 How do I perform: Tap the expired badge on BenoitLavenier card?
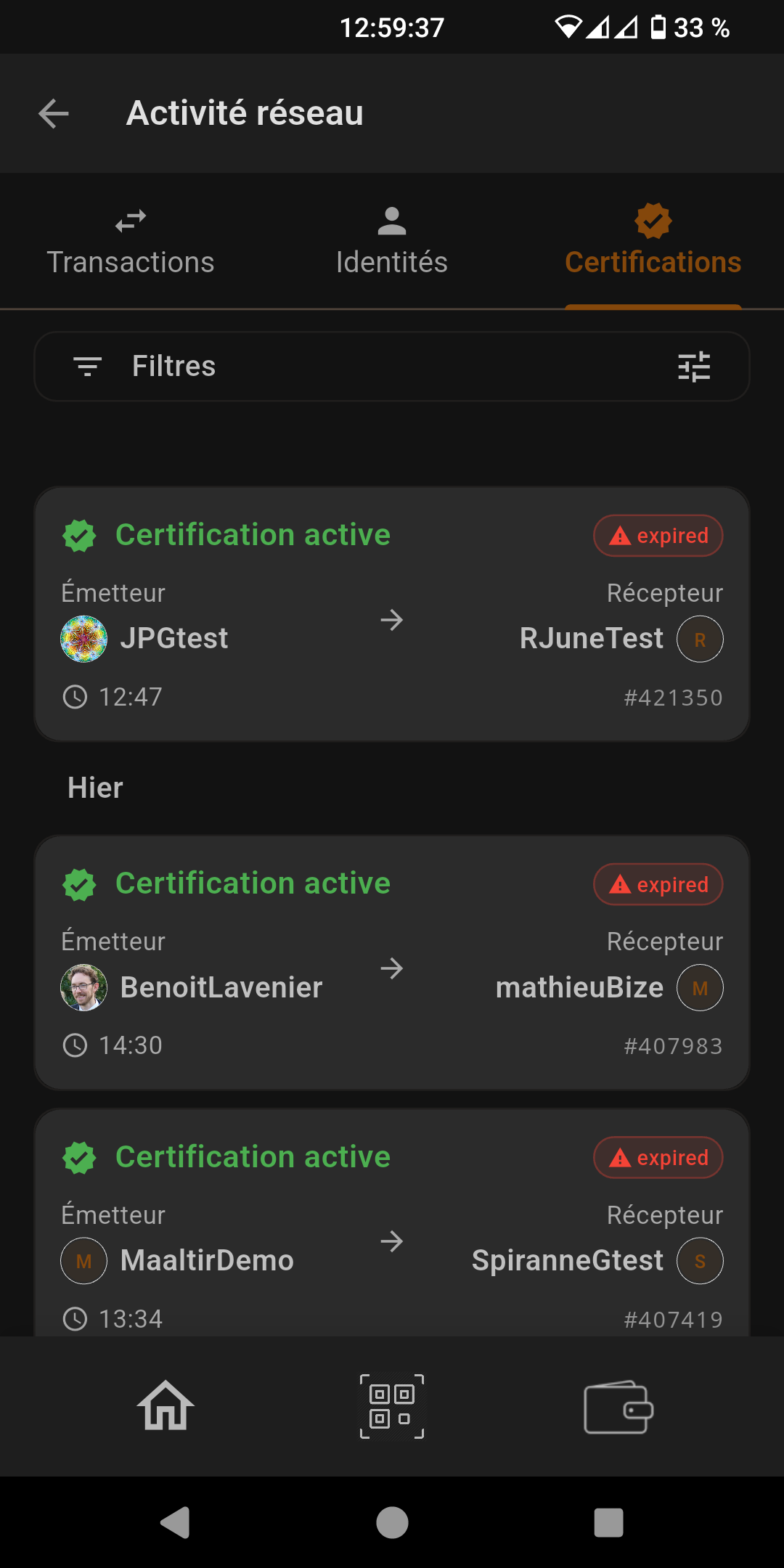(x=658, y=884)
